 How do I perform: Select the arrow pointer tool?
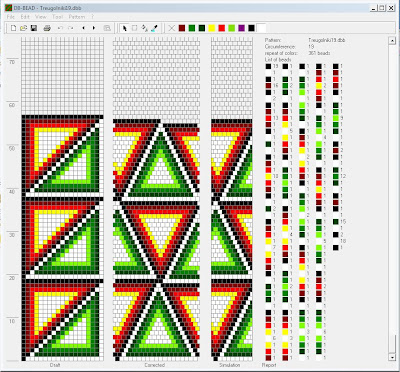tap(124, 28)
